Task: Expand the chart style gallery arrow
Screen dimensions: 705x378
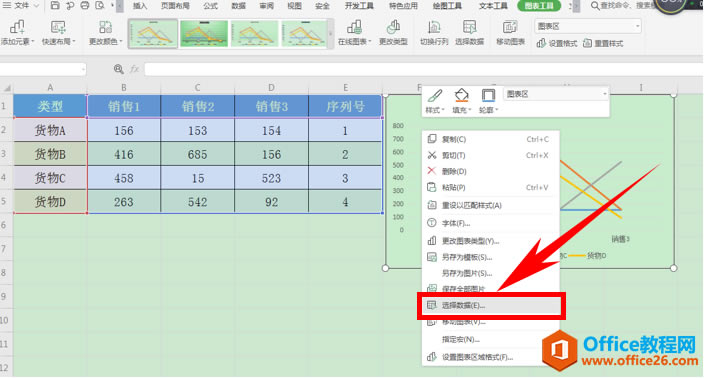Action: coord(331,33)
